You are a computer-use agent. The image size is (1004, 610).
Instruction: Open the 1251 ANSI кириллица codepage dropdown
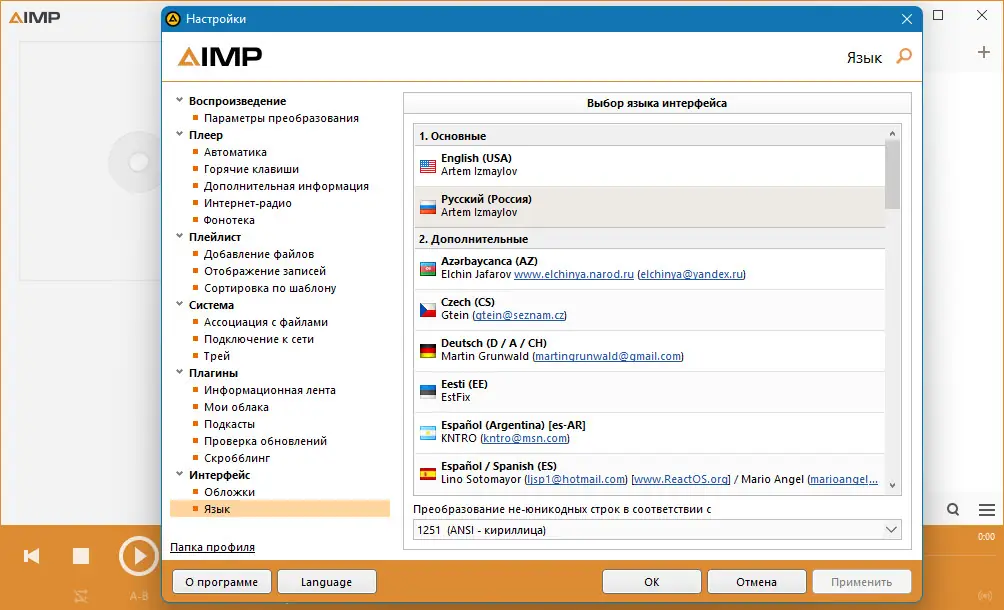point(657,530)
